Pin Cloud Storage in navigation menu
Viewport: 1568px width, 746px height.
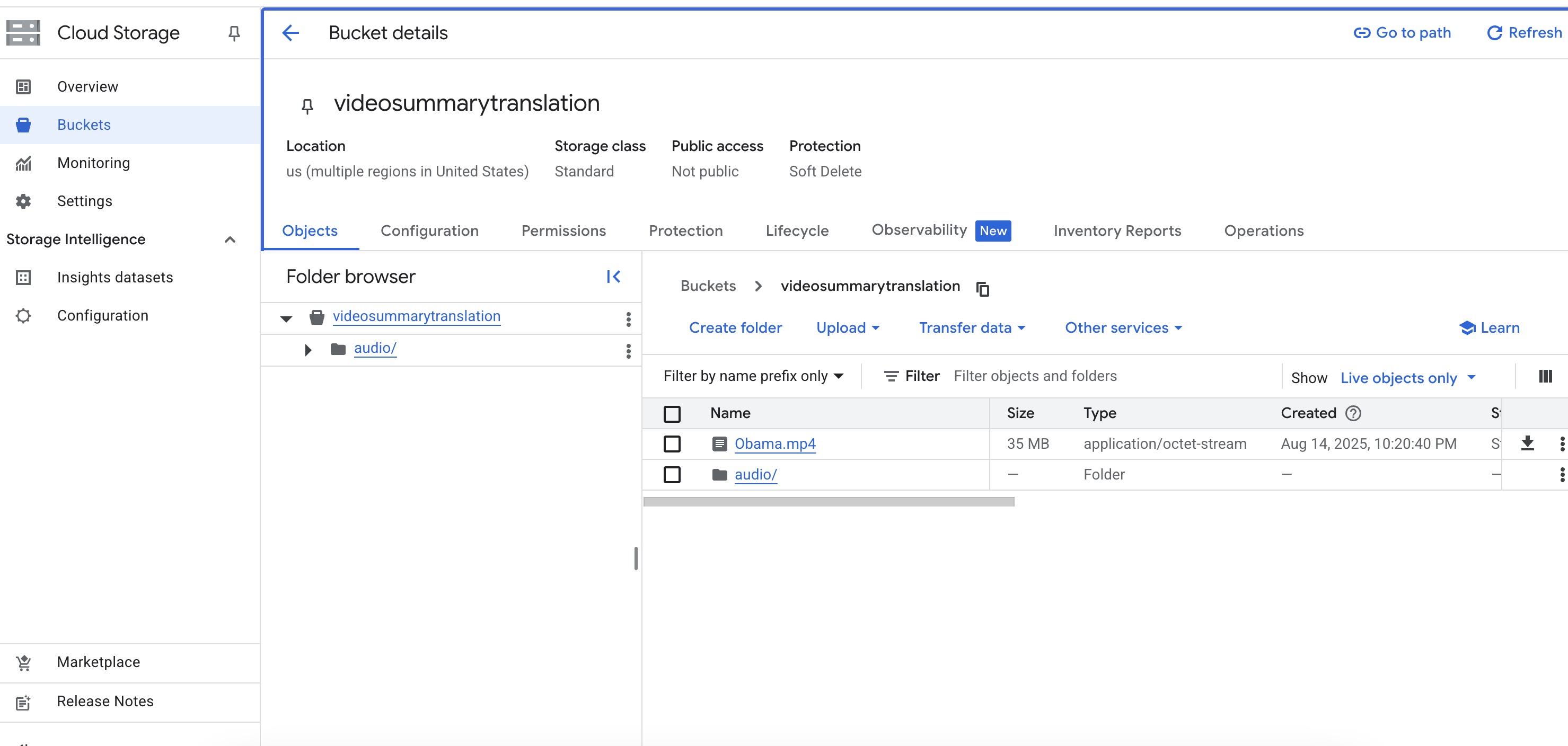(234, 33)
